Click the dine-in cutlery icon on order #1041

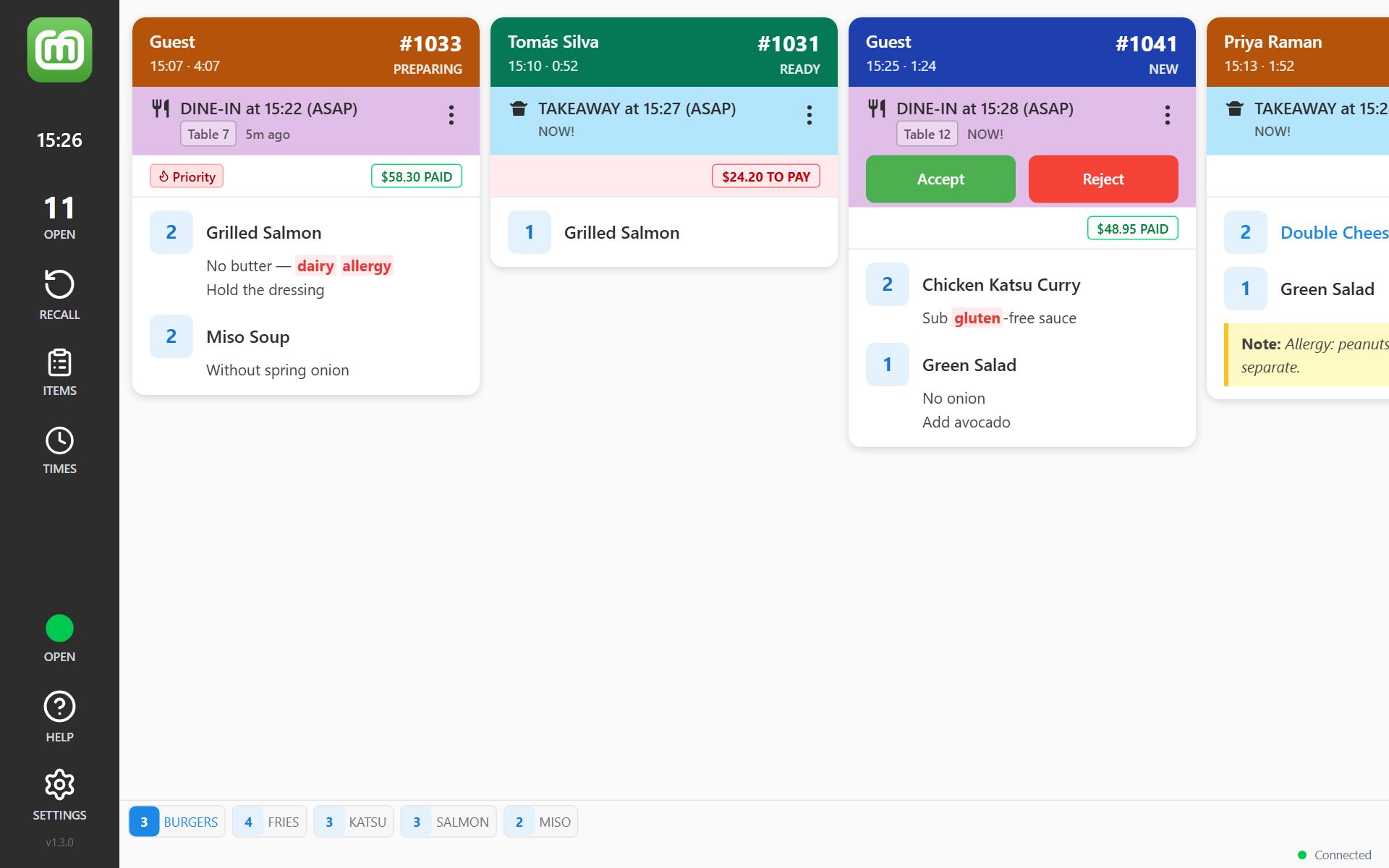[x=877, y=109]
